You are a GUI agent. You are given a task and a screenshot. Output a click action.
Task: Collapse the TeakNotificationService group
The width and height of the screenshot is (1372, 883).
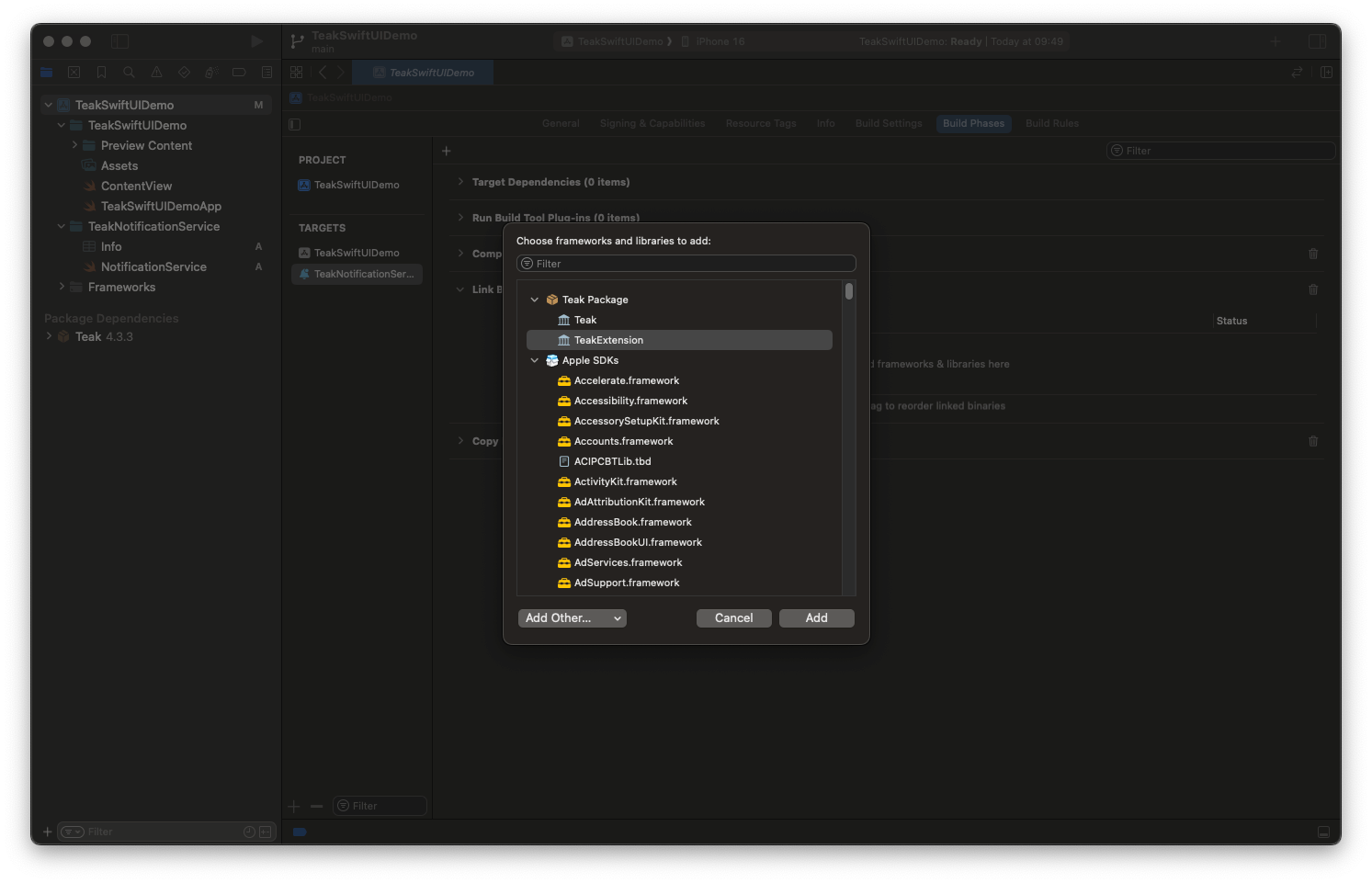[x=62, y=226]
